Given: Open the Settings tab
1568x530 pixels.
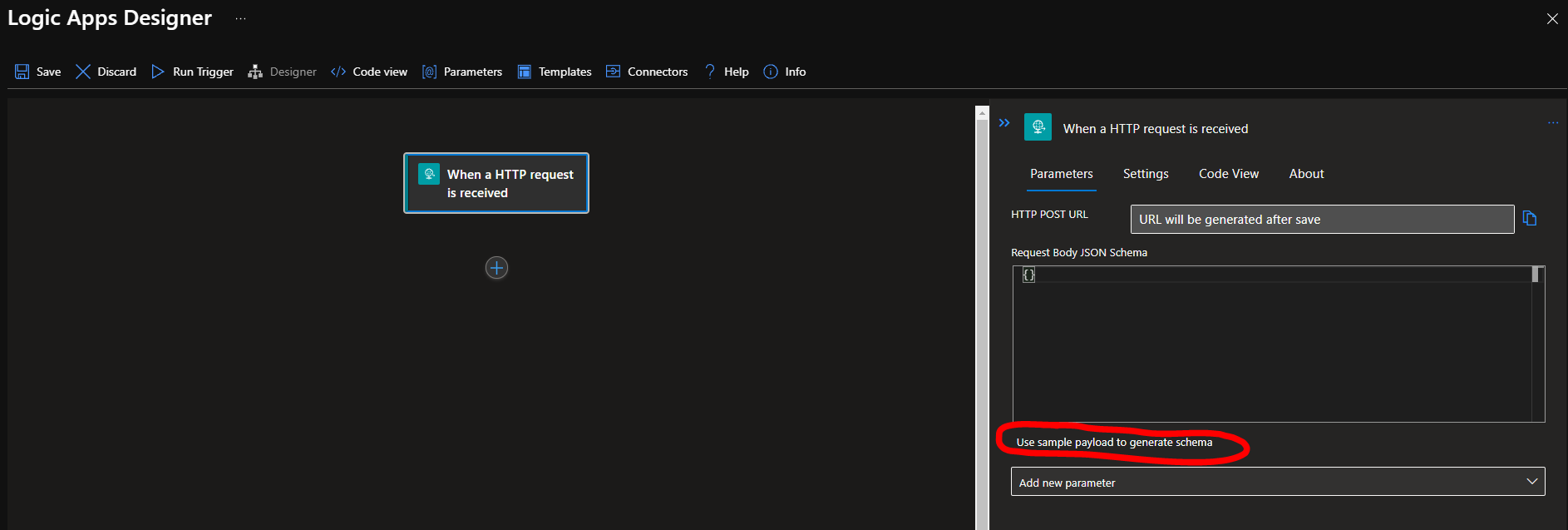Looking at the screenshot, I should point(1146,174).
